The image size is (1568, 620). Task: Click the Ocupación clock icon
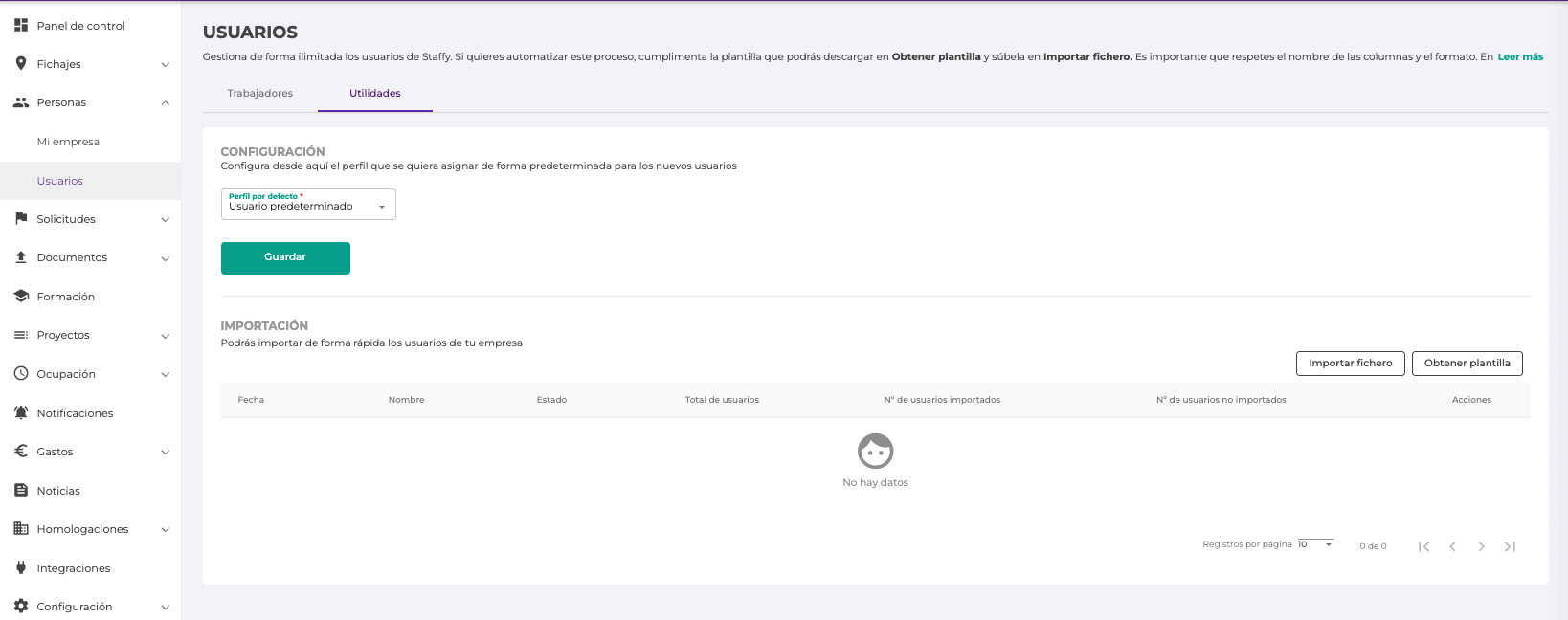tap(21, 374)
